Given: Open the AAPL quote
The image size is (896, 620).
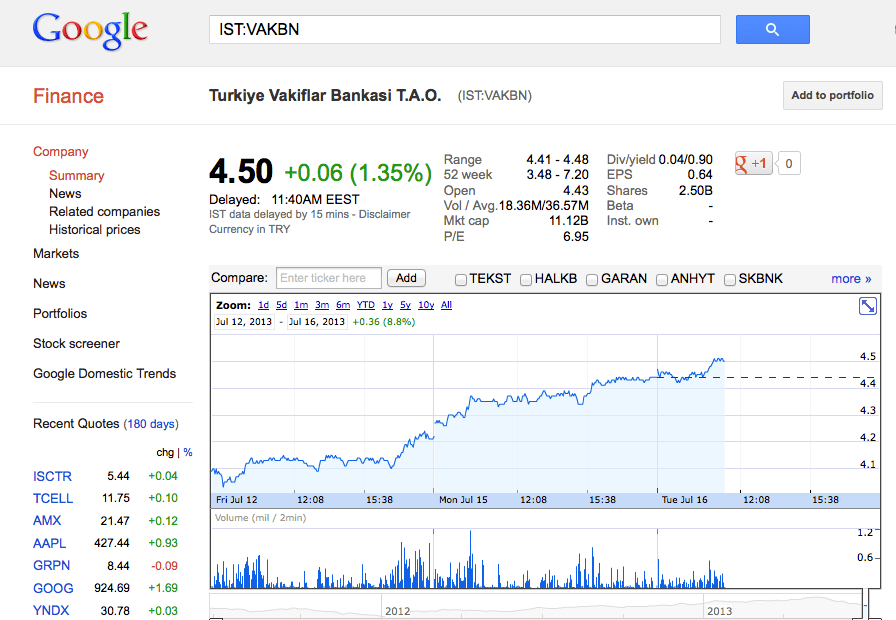Looking at the screenshot, I should click(x=50, y=543).
